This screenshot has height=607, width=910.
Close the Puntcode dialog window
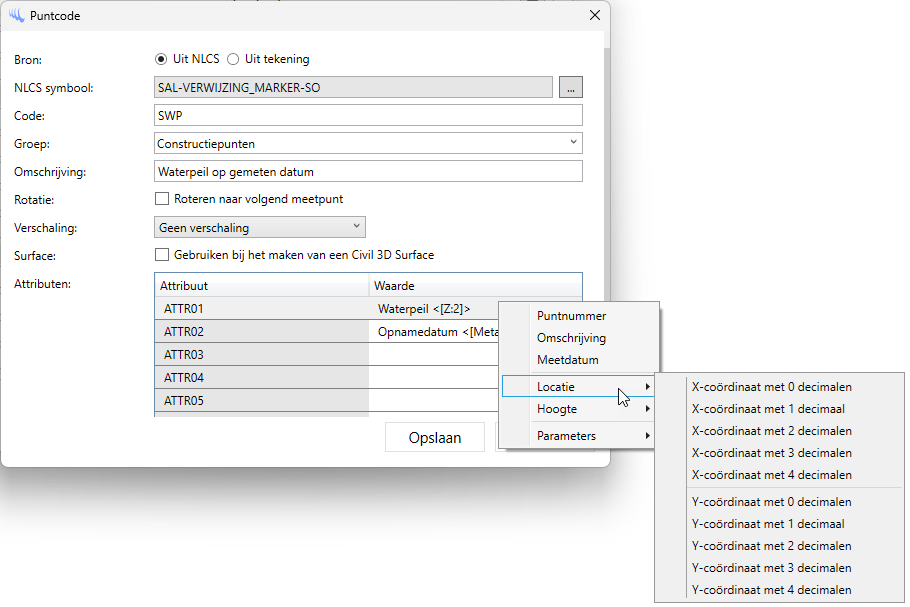click(x=595, y=15)
